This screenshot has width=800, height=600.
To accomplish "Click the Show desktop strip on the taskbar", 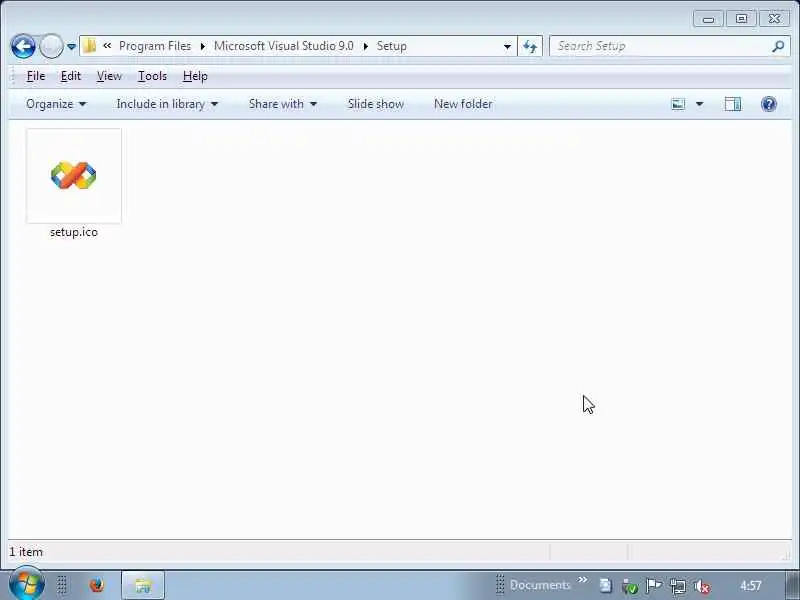I will (793, 585).
